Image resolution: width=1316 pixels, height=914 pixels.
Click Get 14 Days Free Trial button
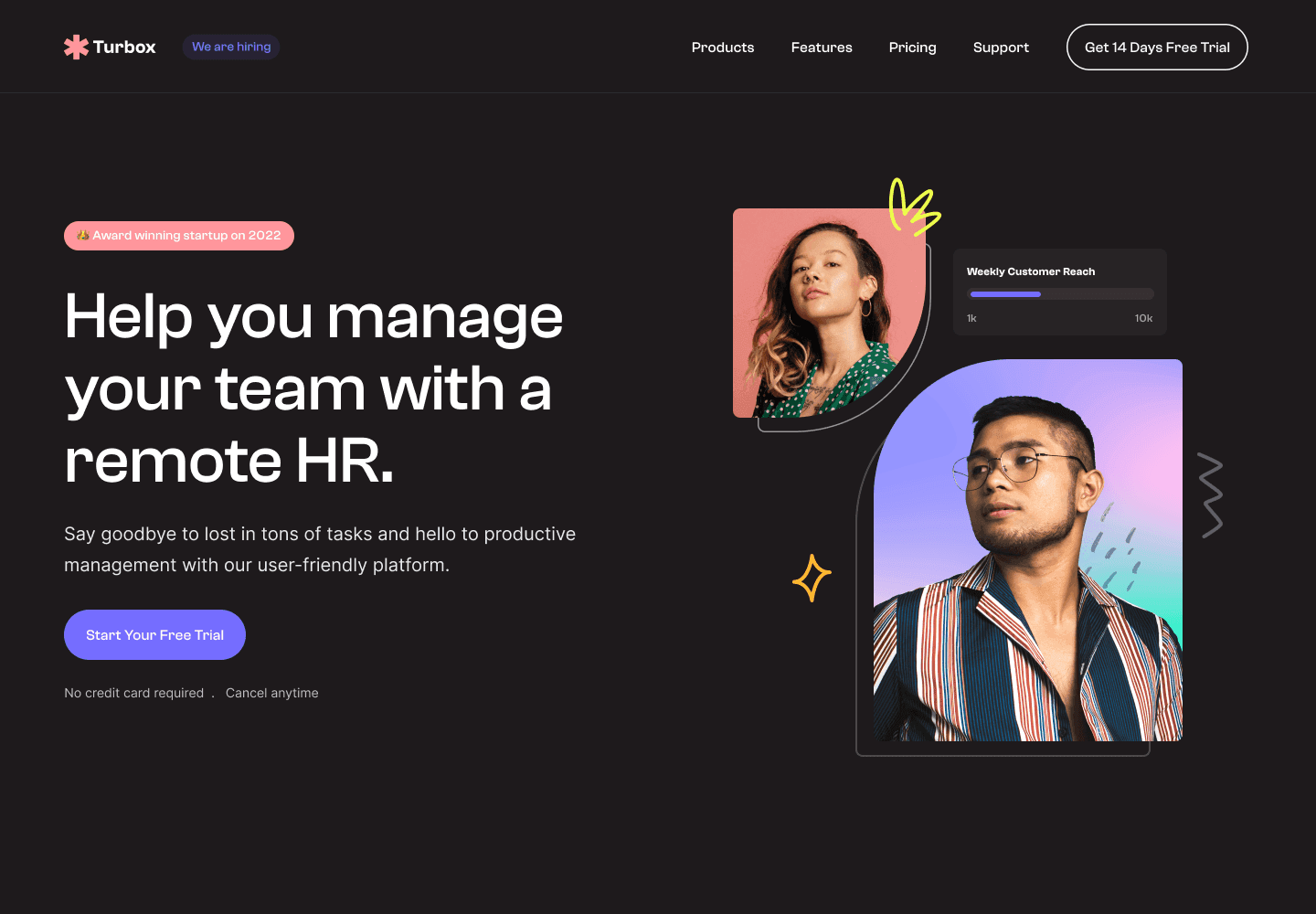coord(1157,48)
